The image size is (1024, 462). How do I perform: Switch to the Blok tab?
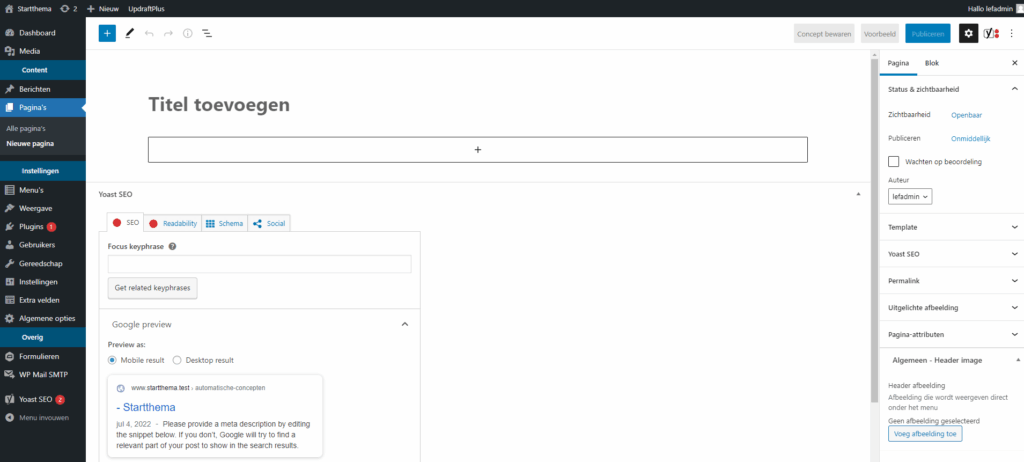(x=931, y=63)
